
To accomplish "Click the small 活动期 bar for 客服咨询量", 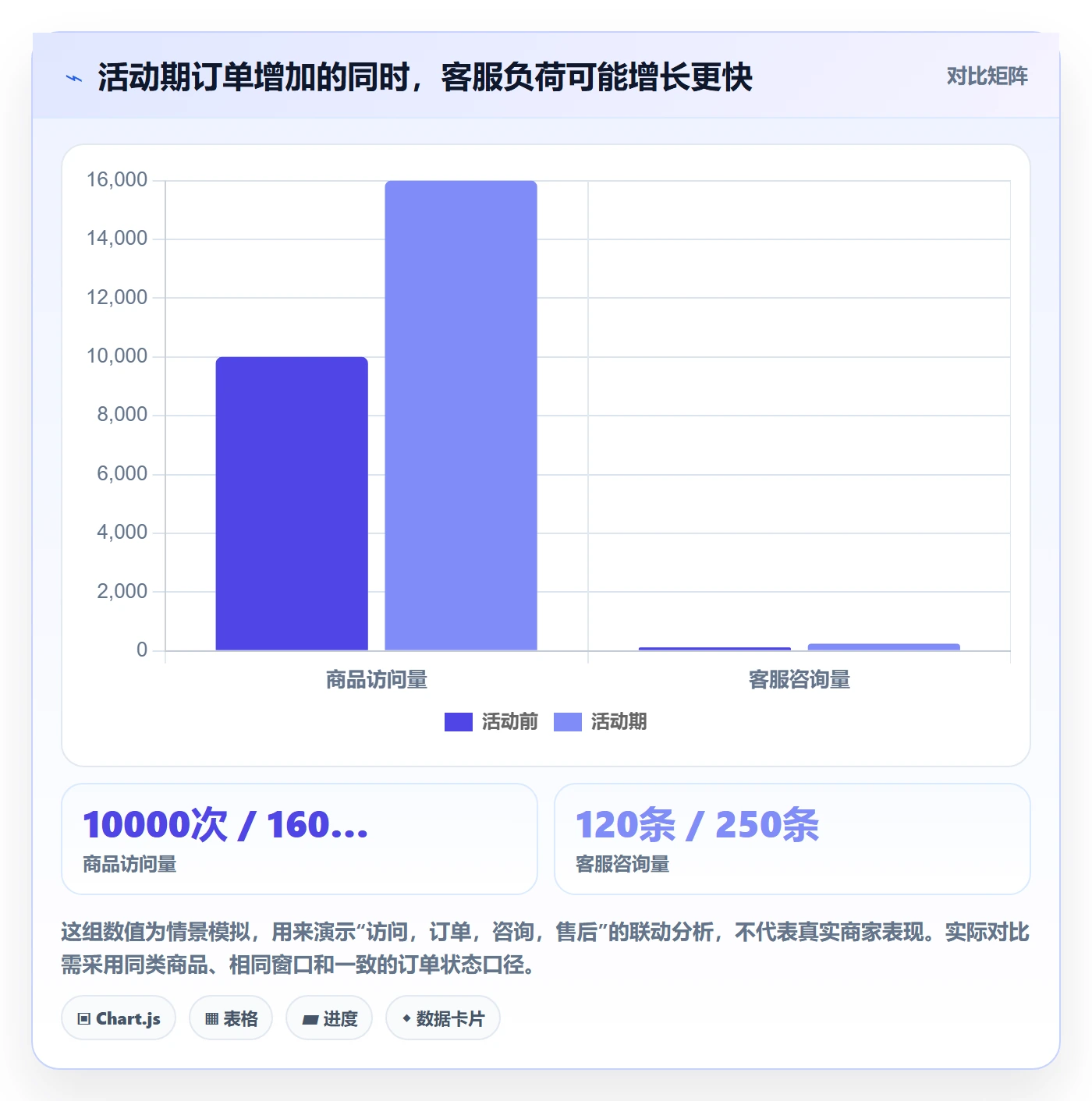I will (884, 647).
